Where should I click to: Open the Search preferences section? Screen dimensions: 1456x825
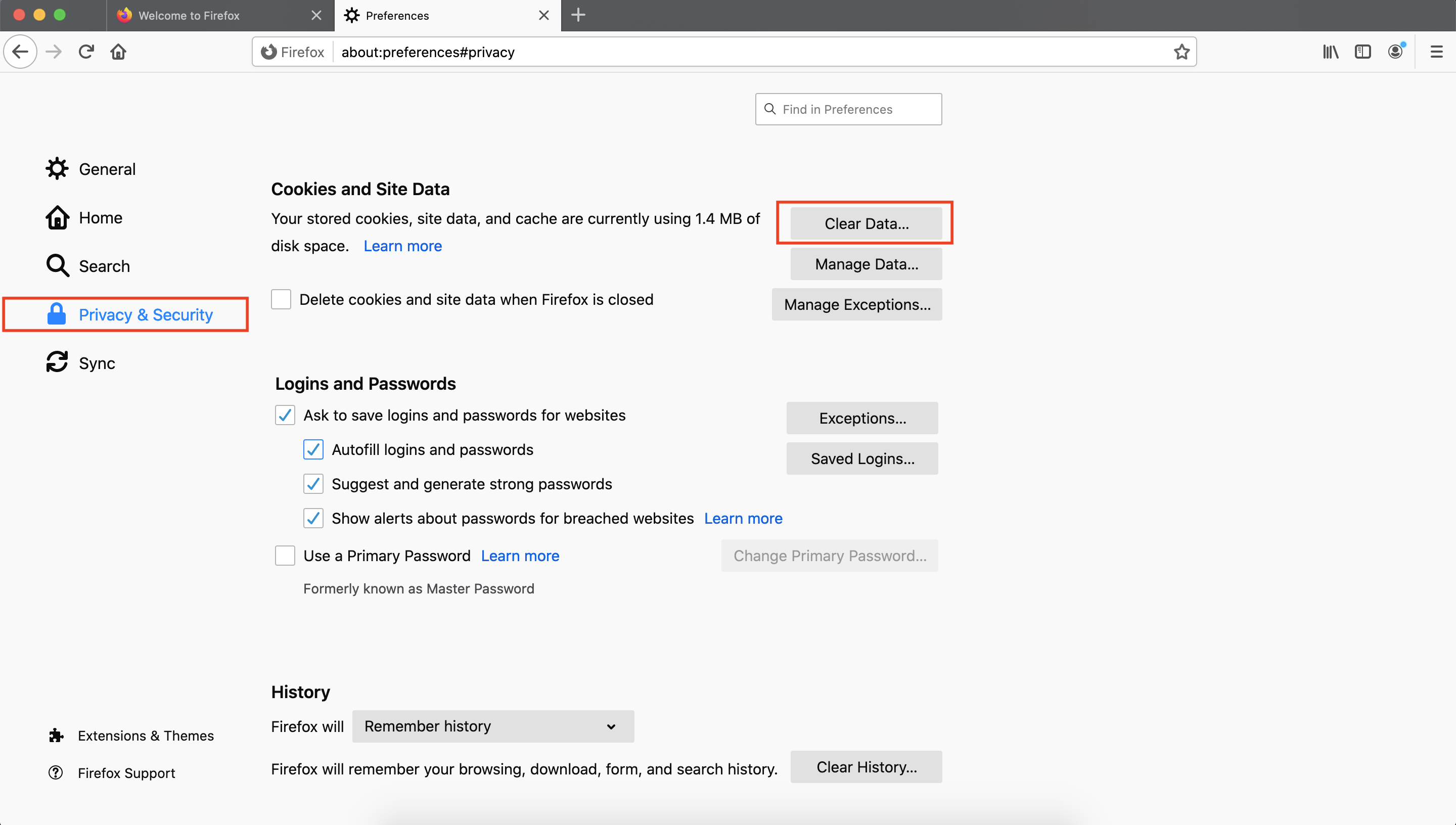click(104, 266)
